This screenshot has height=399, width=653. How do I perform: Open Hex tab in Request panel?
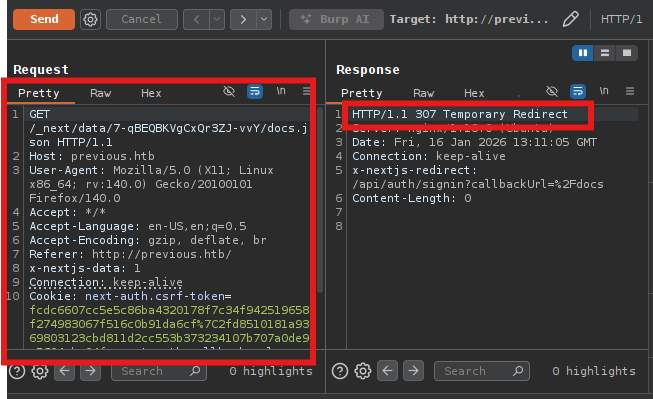point(151,93)
